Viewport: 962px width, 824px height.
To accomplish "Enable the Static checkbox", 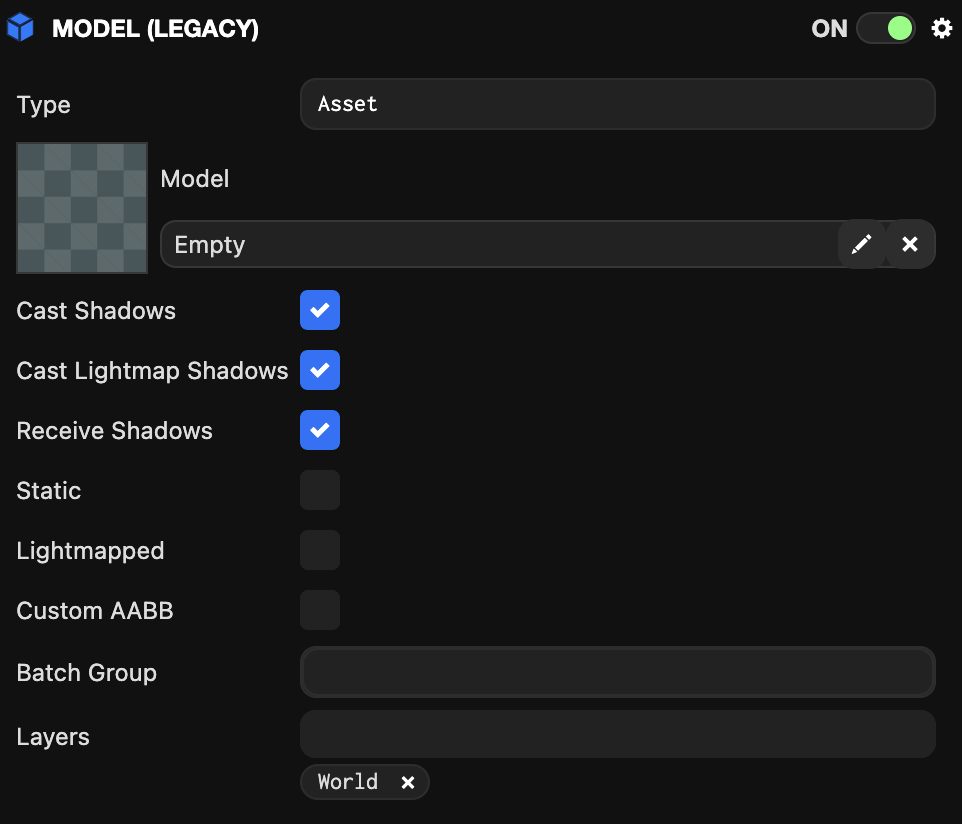I will pos(320,490).
